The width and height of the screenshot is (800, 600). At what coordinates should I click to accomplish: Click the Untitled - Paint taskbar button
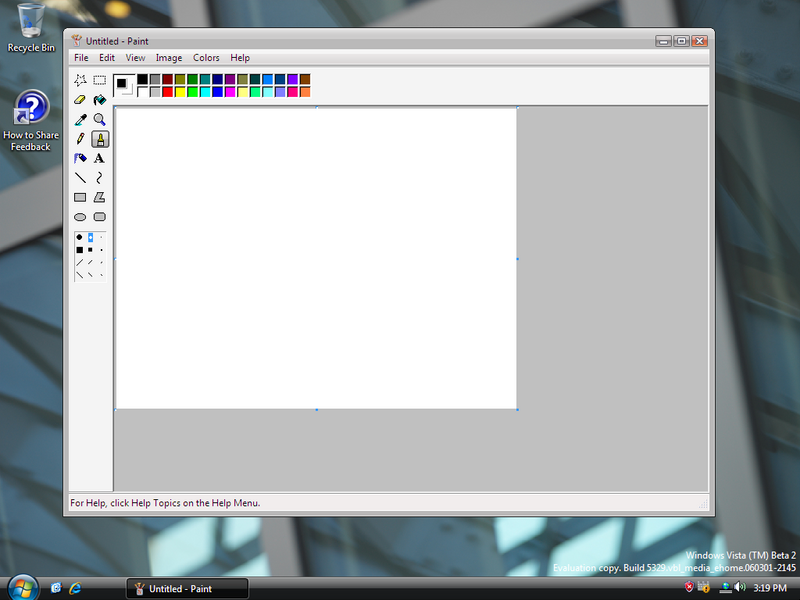pyautogui.click(x=186, y=589)
